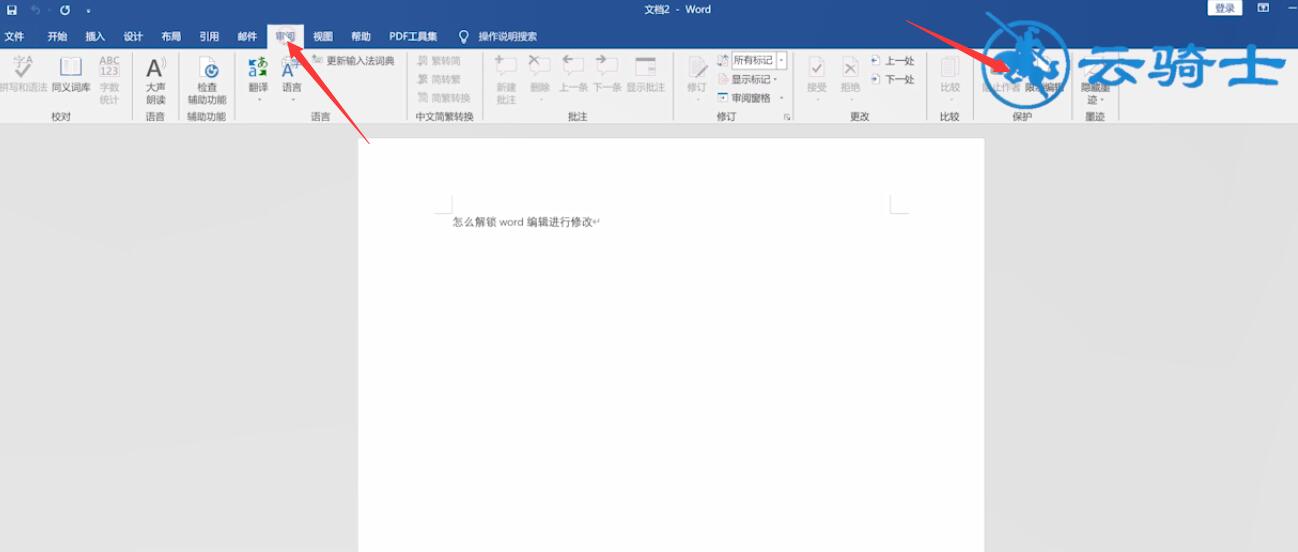Save the document using the floppy icon
Viewport: 1298px width, 552px height.
tap(12, 10)
